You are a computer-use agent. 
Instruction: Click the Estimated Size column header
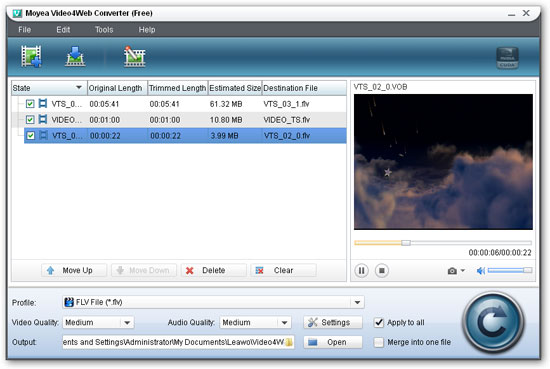point(235,88)
